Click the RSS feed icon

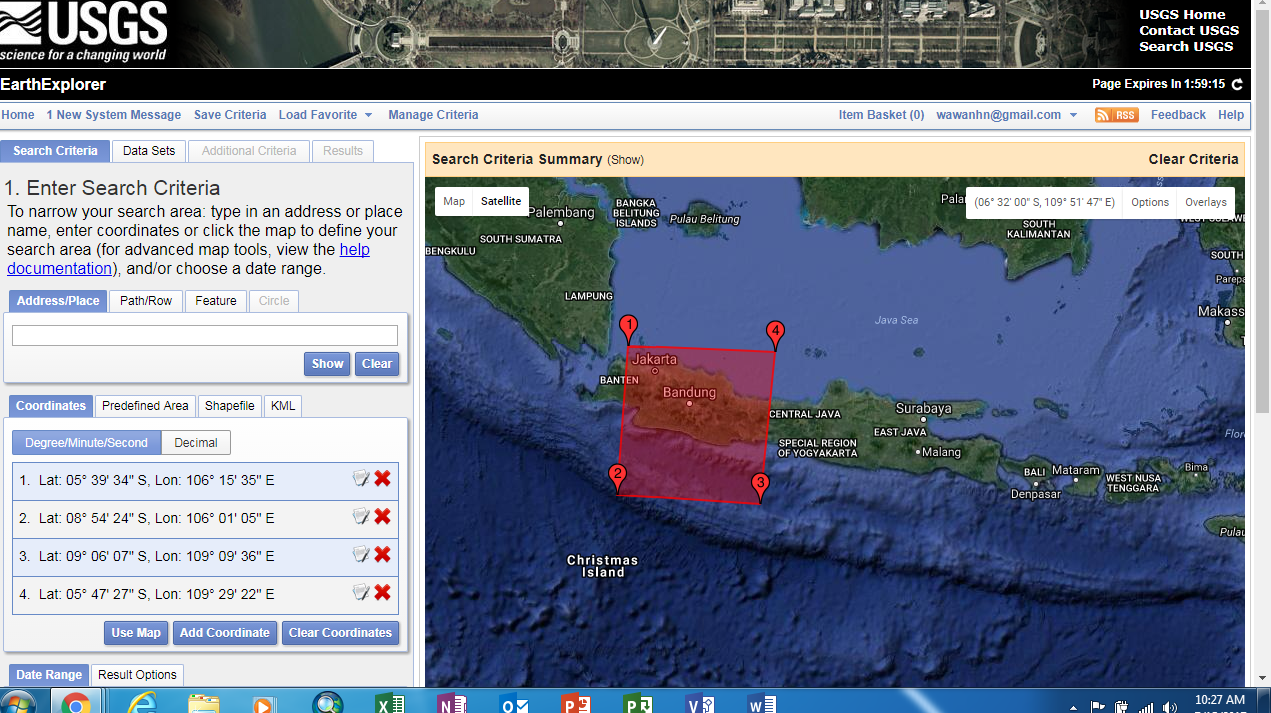point(1115,115)
